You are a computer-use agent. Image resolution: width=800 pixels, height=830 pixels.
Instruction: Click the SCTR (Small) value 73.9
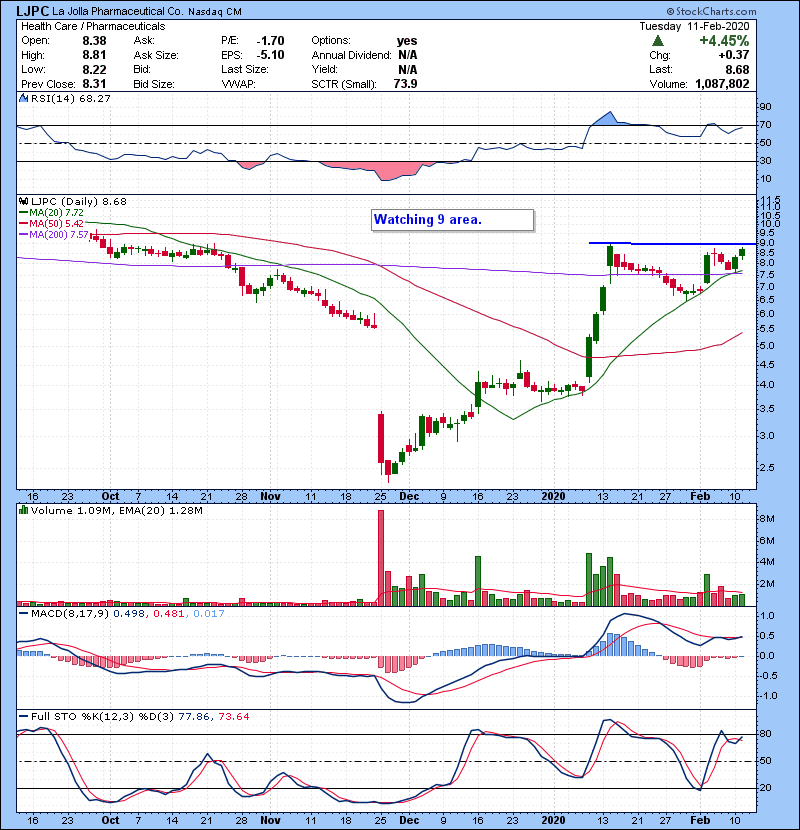pos(406,84)
